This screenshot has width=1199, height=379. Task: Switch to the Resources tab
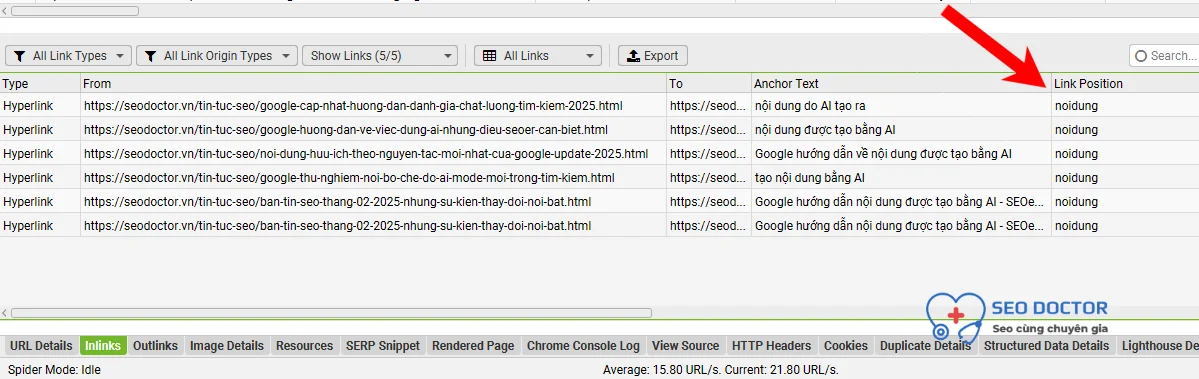pyautogui.click(x=304, y=346)
